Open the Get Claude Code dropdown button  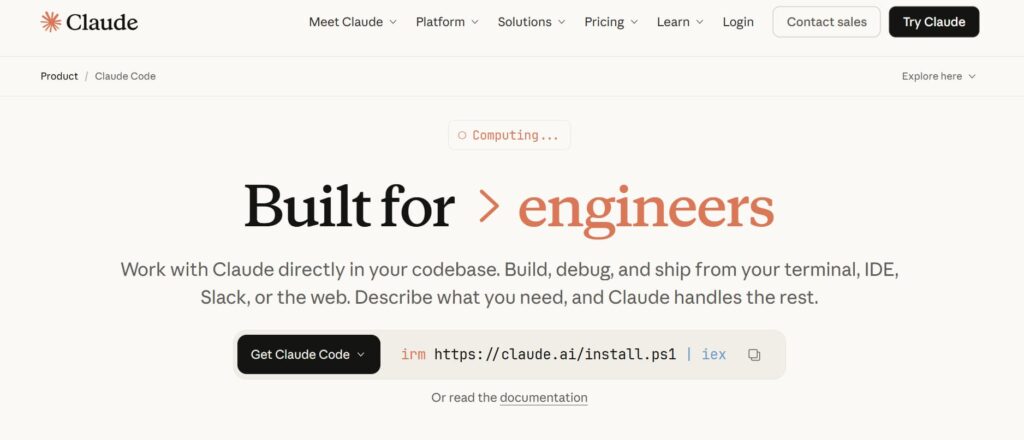308,355
